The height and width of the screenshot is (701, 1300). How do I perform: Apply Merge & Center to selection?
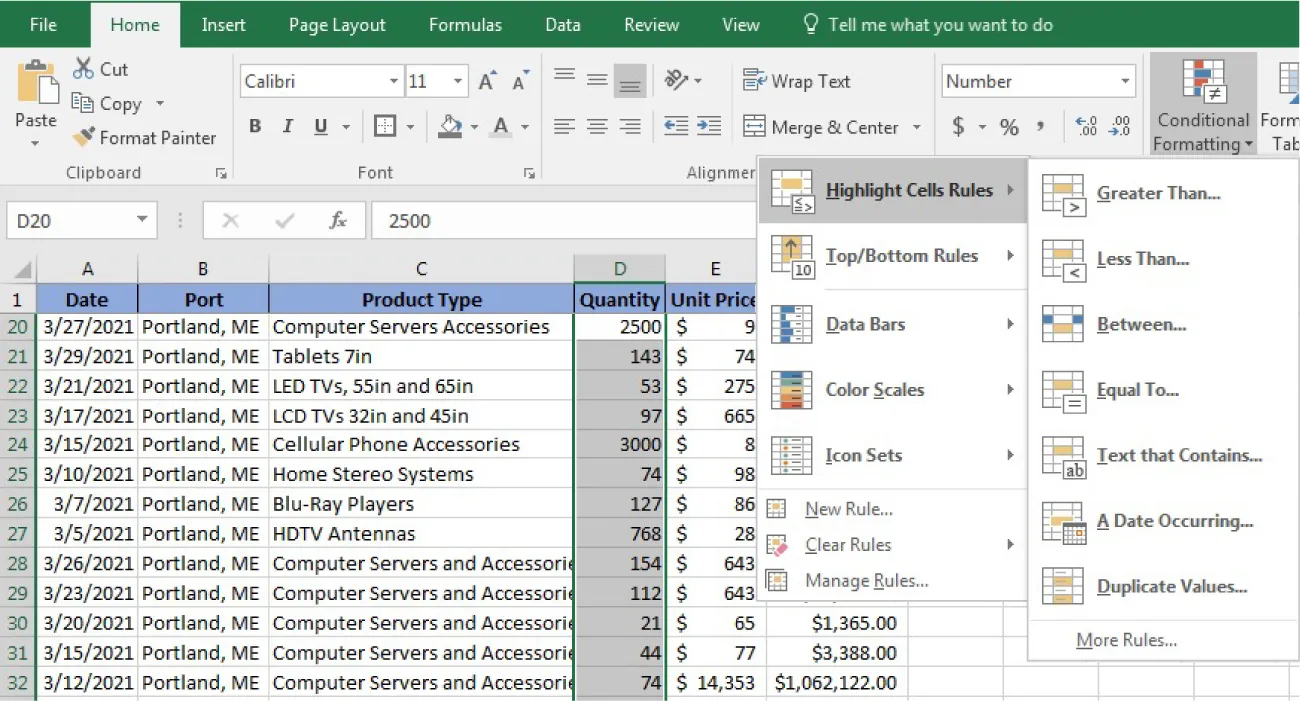(x=823, y=127)
